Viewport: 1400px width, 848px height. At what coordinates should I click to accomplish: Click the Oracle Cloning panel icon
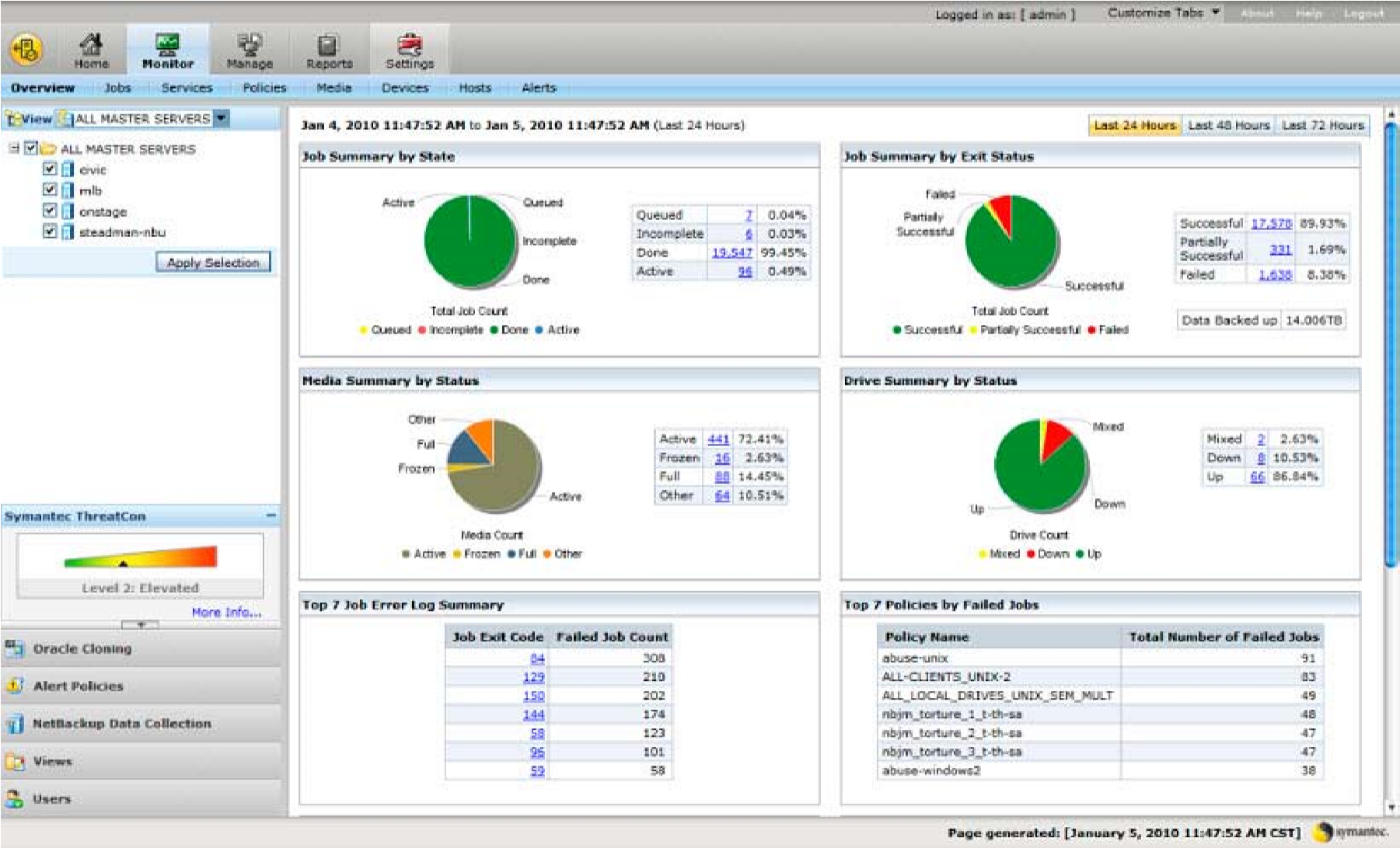pos(15,648)
